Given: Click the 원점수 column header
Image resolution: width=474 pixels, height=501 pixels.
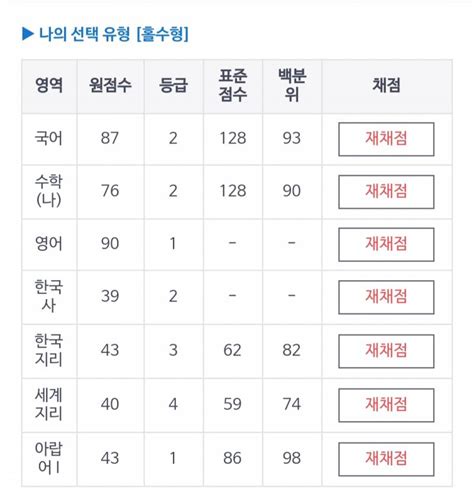Looking at the screenshot, I should [x=110, y=85].
